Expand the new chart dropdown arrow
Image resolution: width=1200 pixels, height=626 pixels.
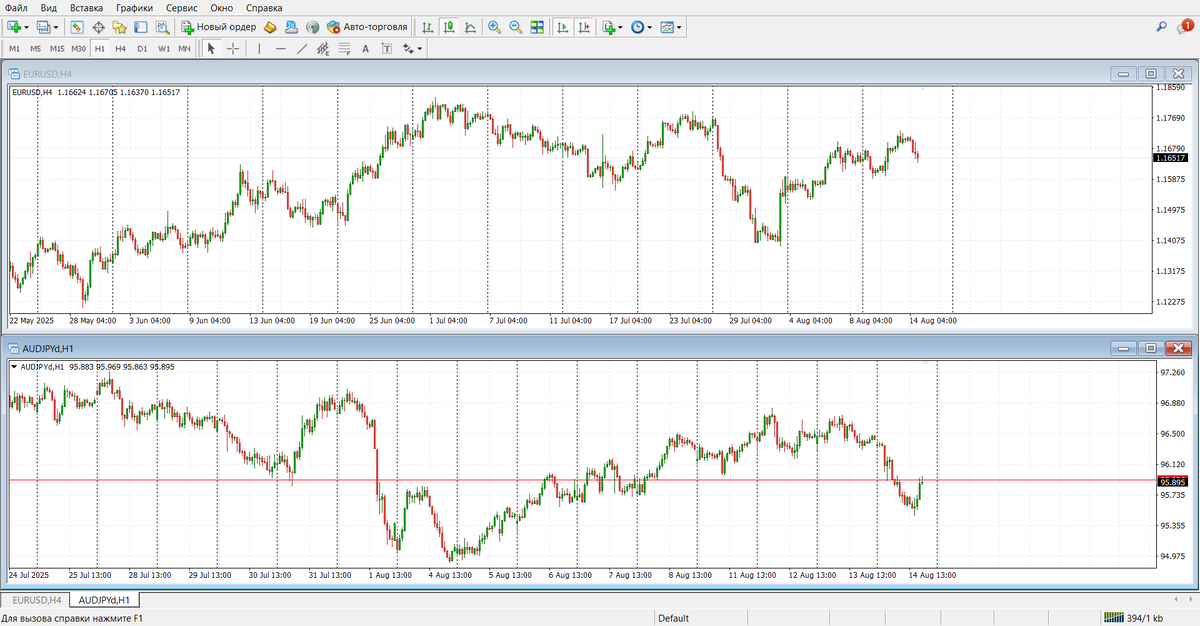coord(27,27)
